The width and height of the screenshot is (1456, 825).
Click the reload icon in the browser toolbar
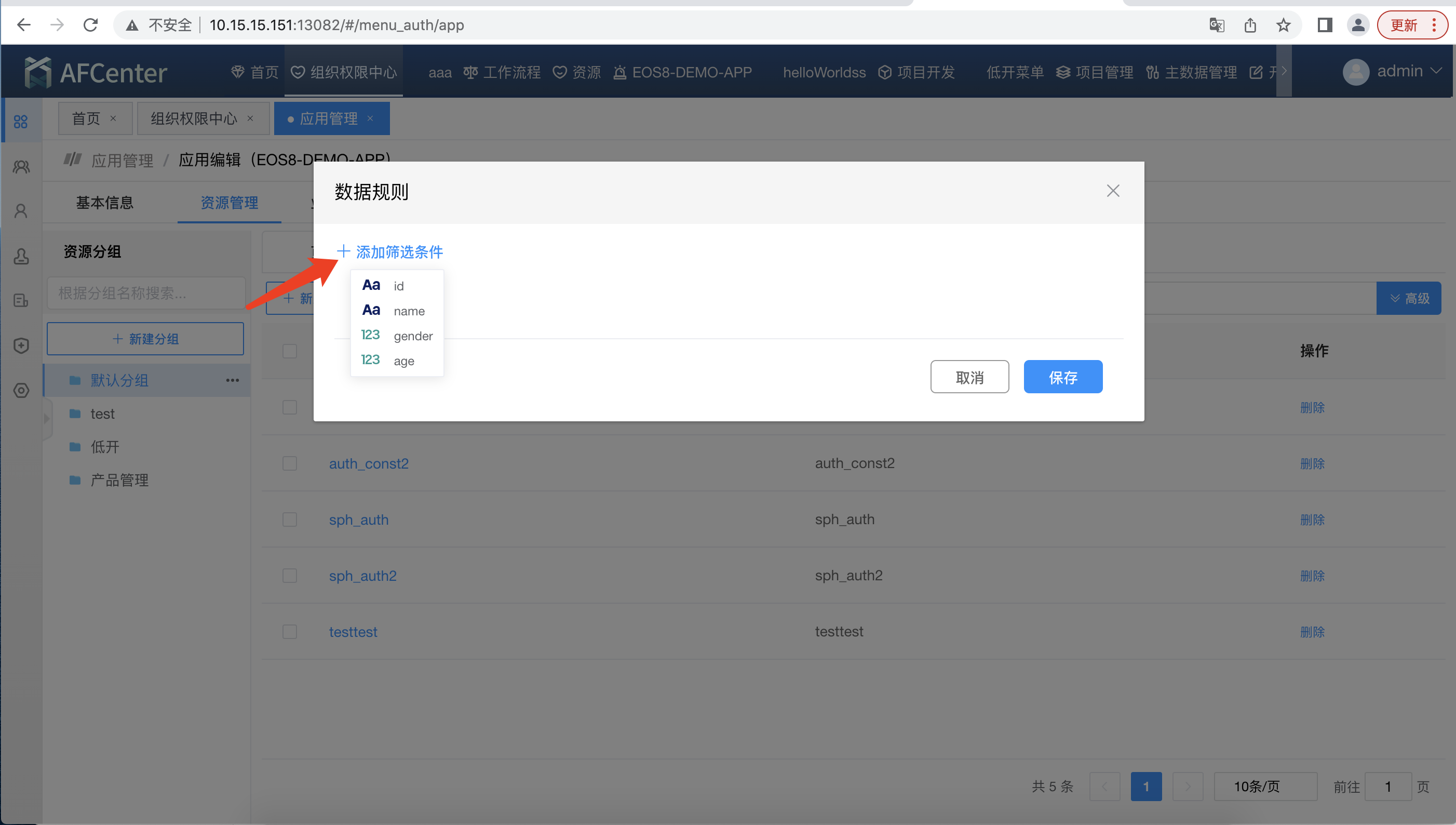91,24
